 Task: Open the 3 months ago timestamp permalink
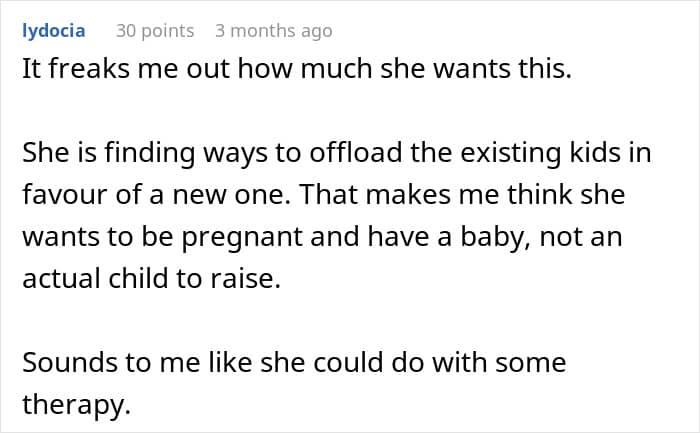[x=274, y=31]
